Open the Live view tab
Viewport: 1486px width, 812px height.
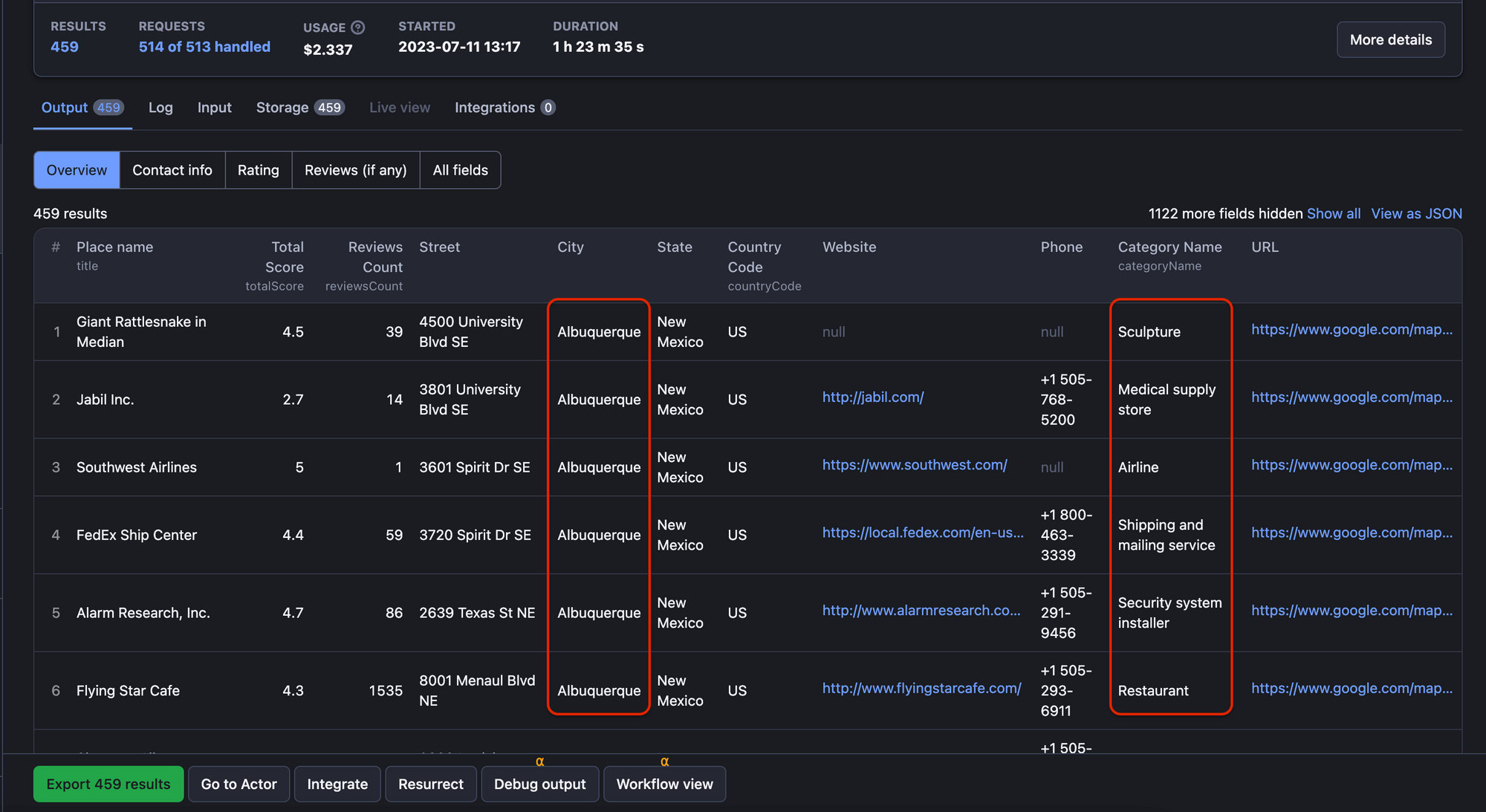point(400,108)
